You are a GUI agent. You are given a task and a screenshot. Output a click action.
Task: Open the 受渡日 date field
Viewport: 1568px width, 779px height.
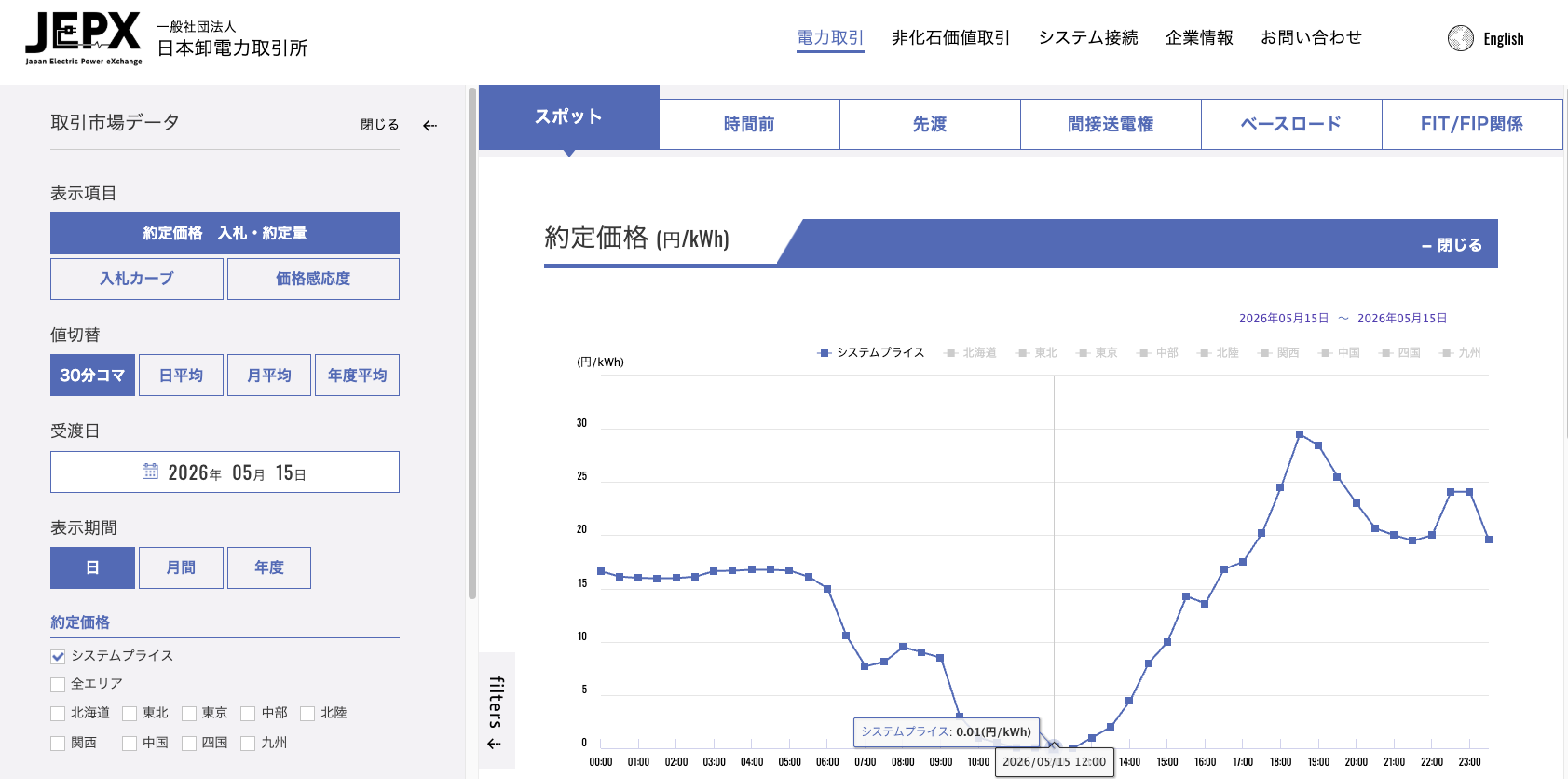pos(225,472)
